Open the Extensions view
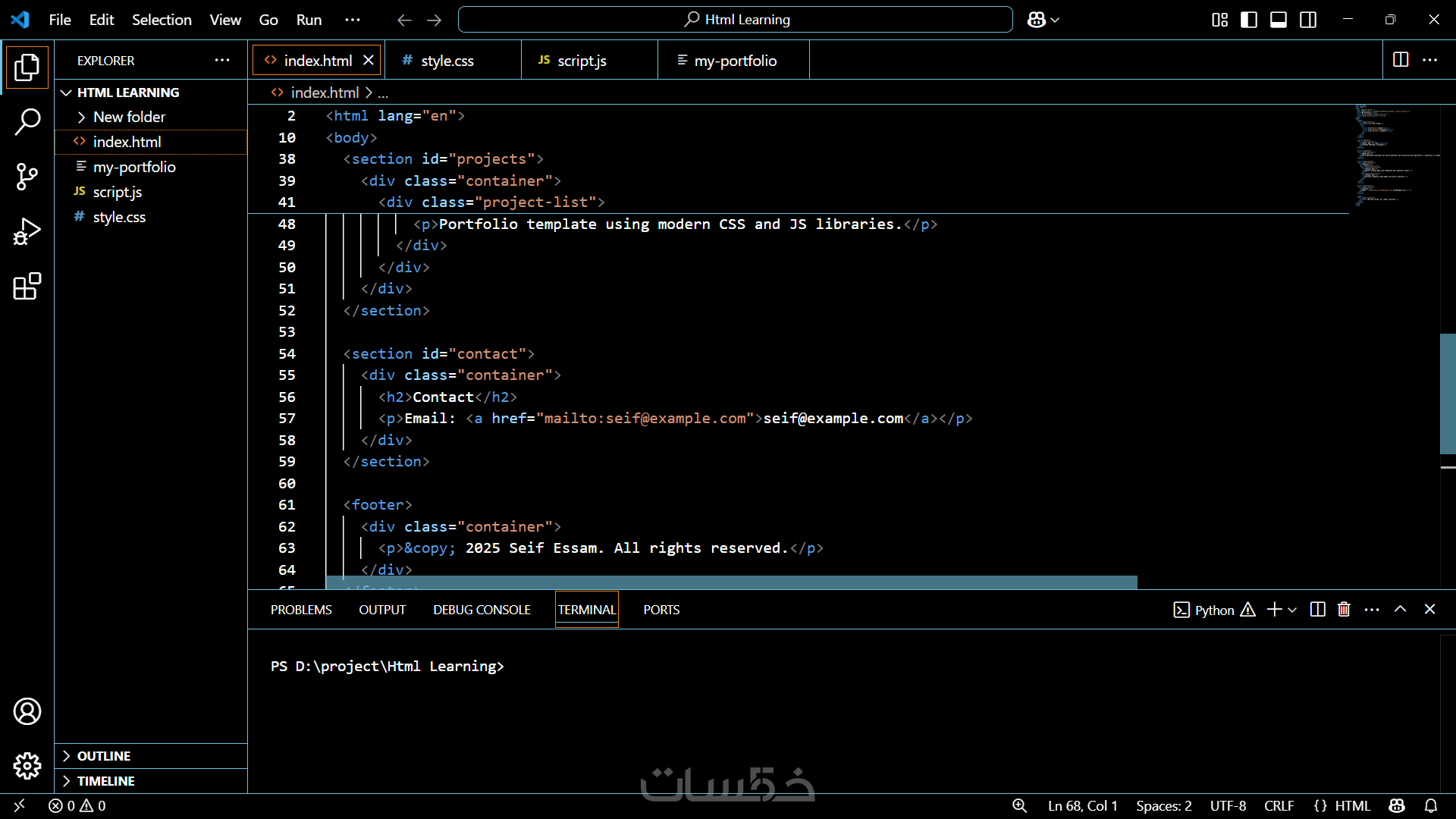 [27, 287]
